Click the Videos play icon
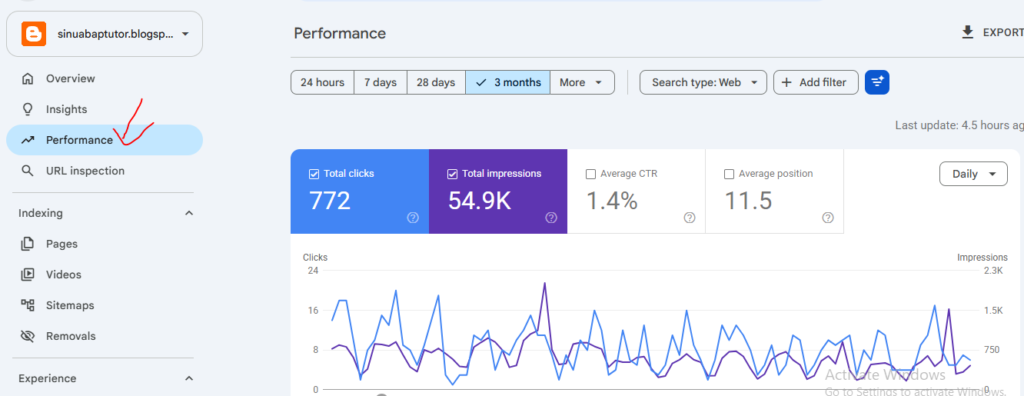The width and height of the screenshot is (1024, 396). (27, 274)
